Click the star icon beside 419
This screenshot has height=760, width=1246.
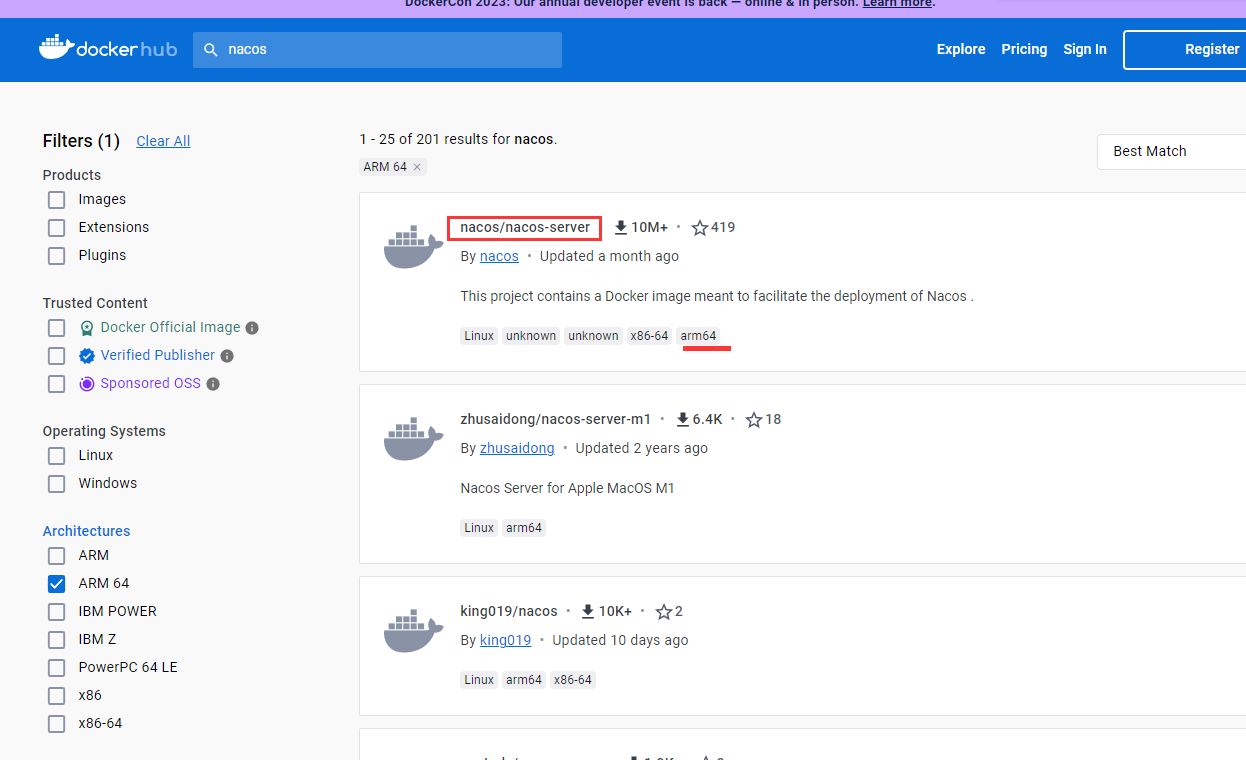(700, 227)
